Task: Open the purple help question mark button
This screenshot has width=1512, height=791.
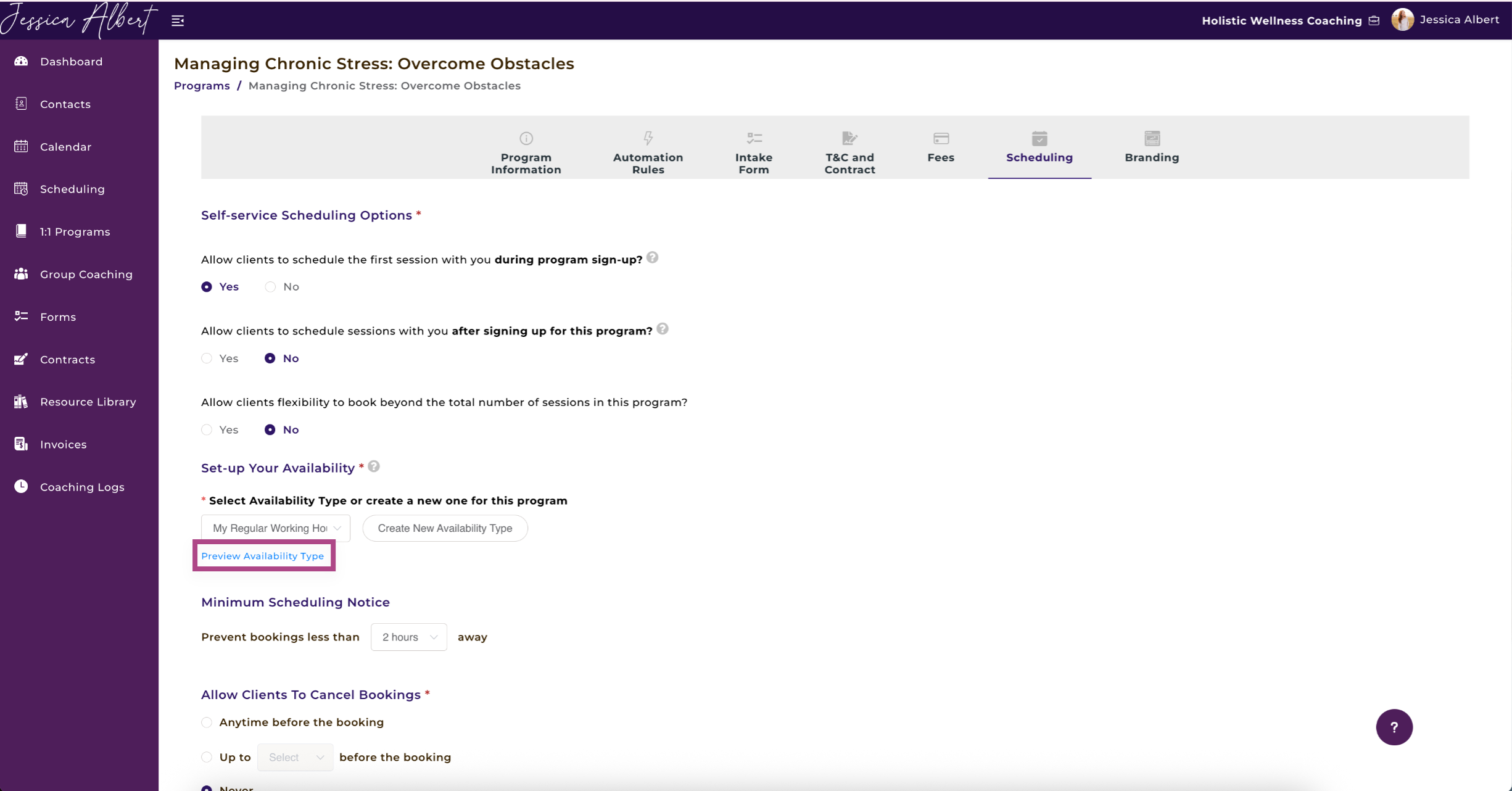Action: pyautogui.click(x=1394, y=727)
